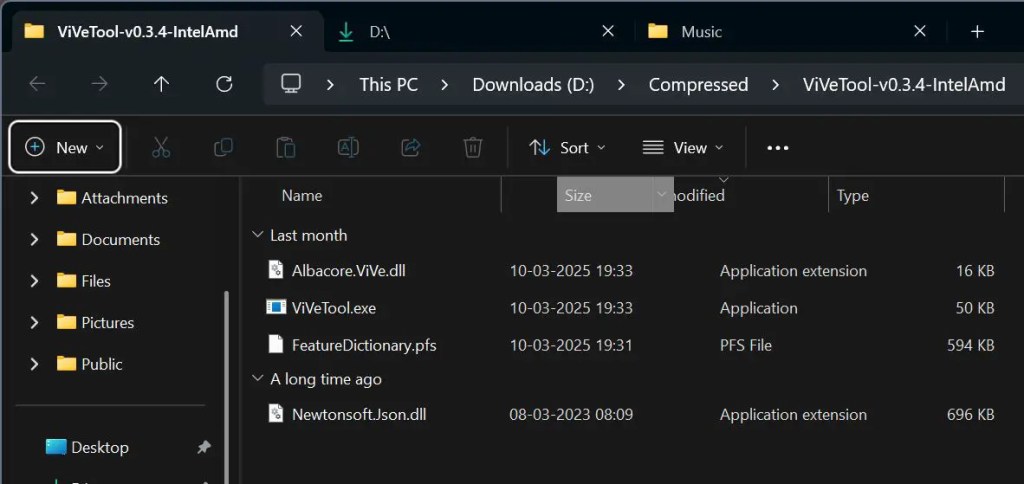Click the Albacore.ViVe.dll file icon
The image size is (1024, 484).
(x=276, y=270)
